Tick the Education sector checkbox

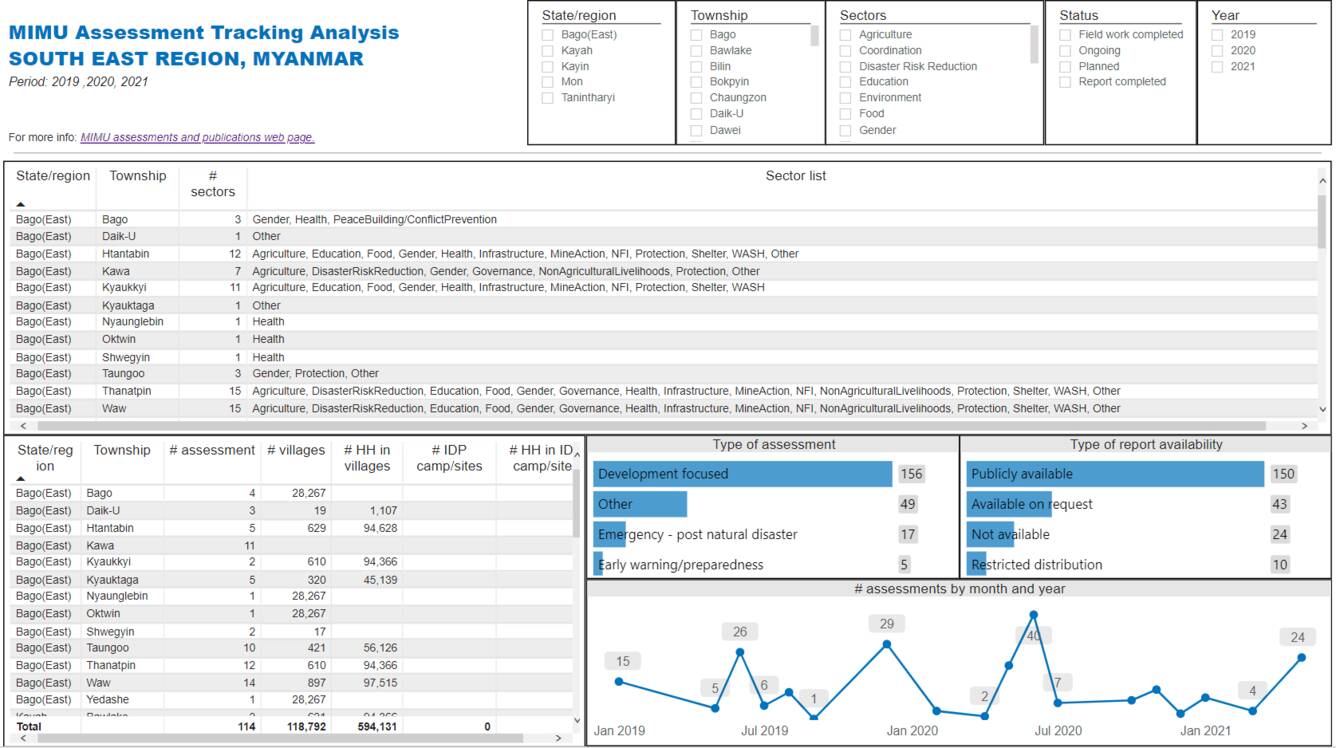coord(845,82)
